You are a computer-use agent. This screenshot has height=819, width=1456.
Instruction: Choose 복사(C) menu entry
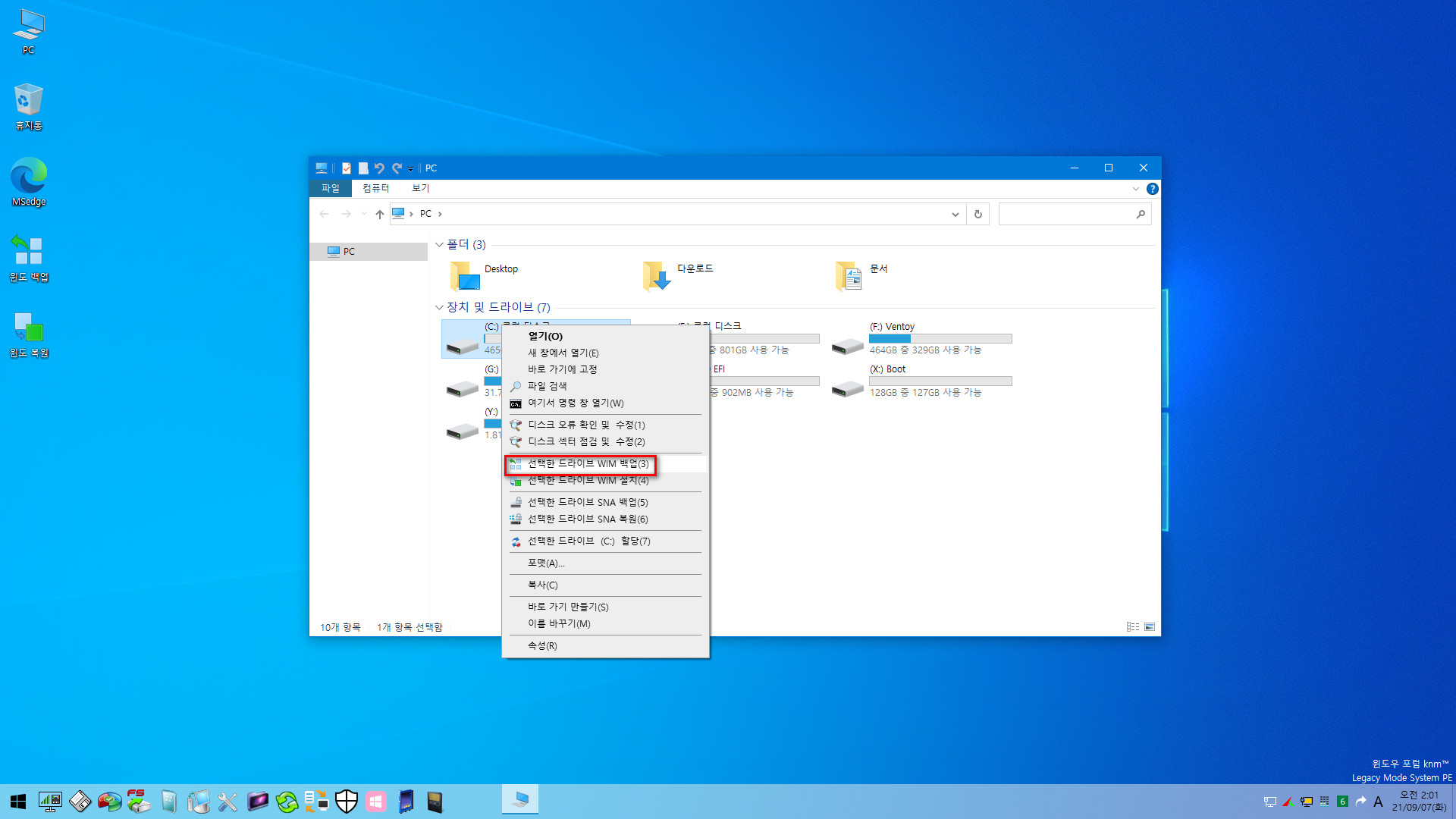(605, 585)
